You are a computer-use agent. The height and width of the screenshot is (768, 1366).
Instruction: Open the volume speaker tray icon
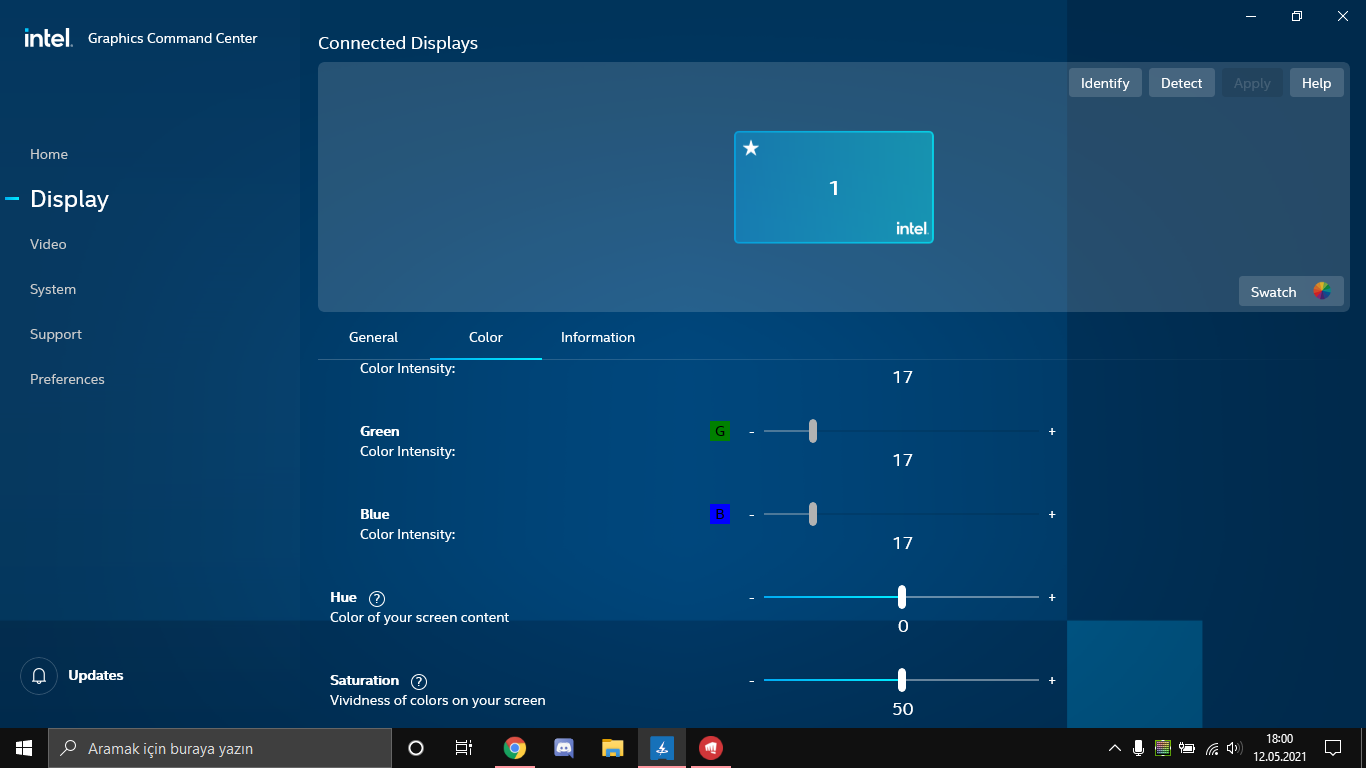pos(1234,748)
